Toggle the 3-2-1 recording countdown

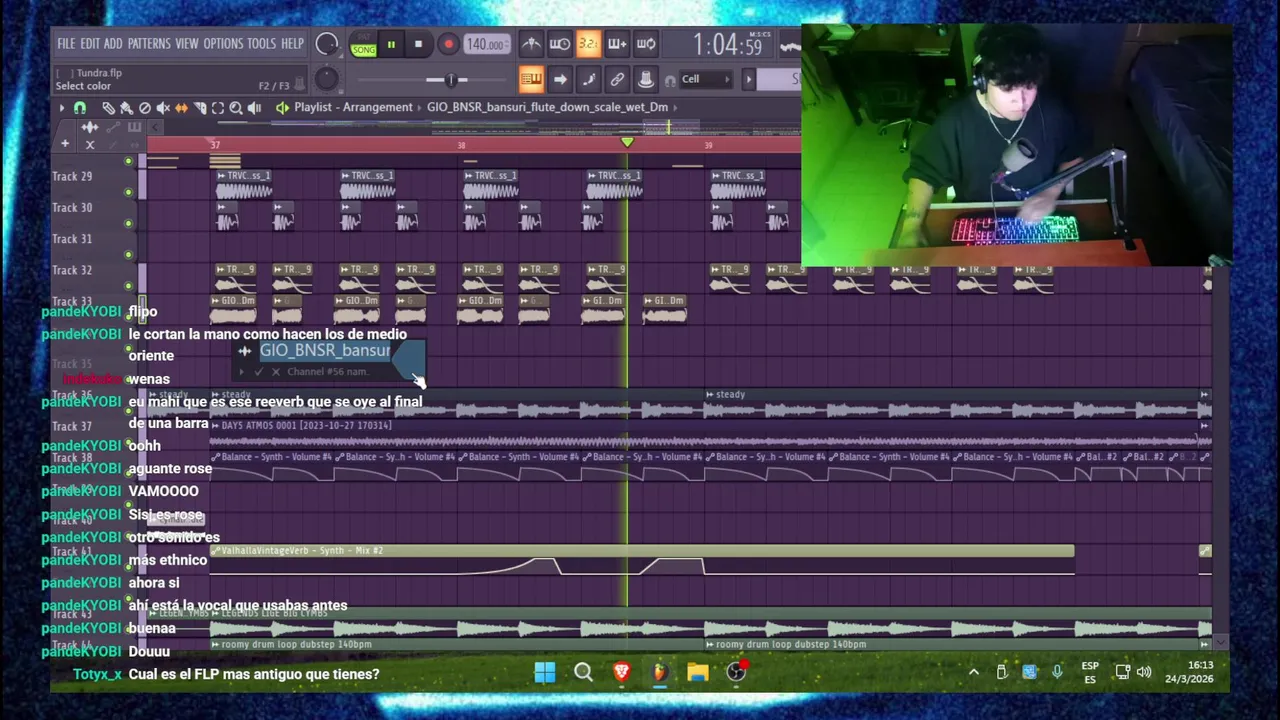588,44
